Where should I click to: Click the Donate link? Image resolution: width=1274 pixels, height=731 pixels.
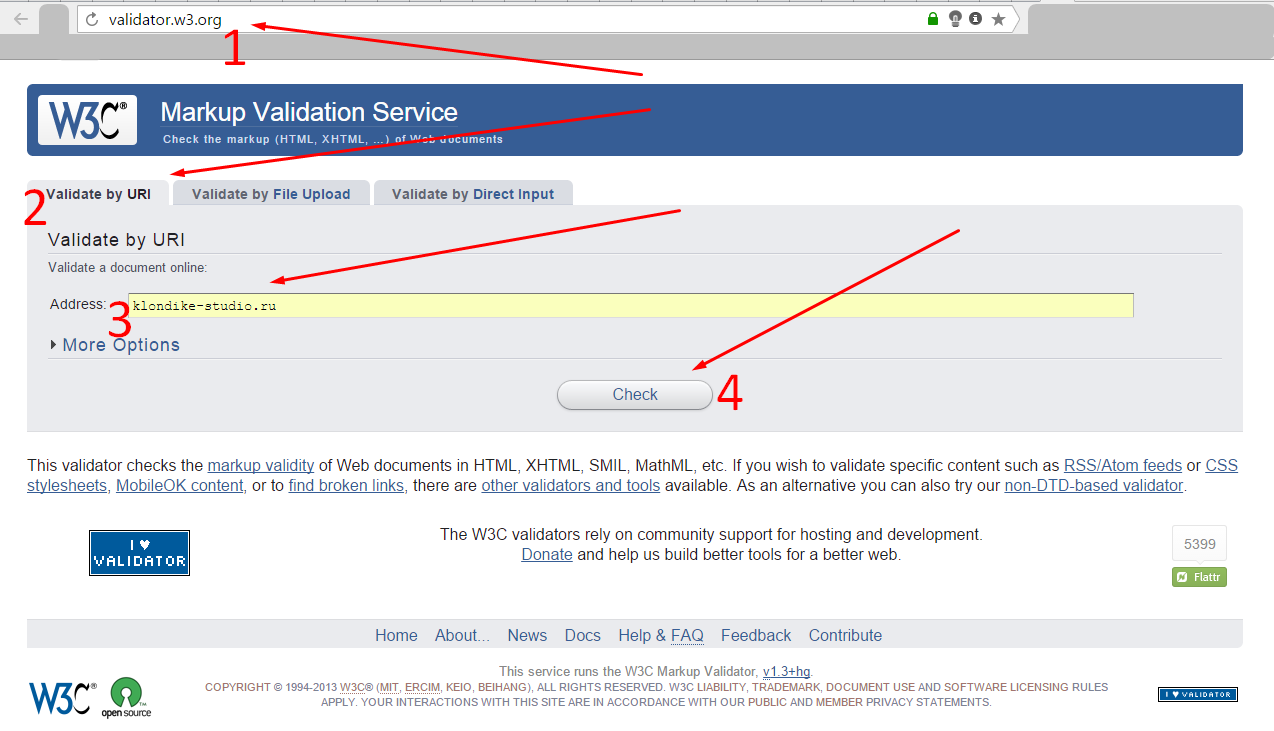click(547, 554)
